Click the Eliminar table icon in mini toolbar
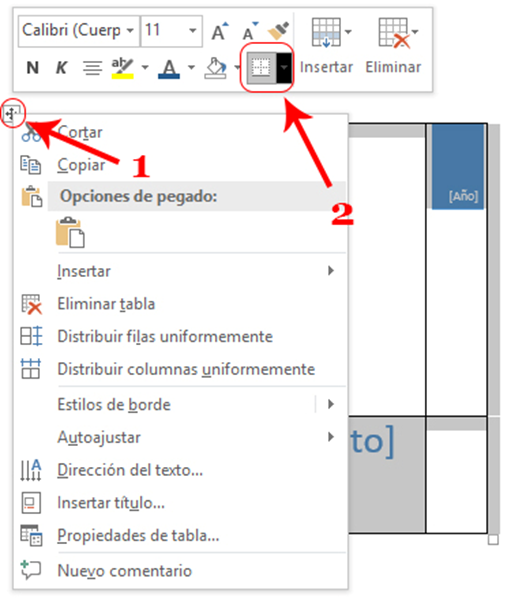The width and height of the screenshot is (511, 605). [394, 33]
